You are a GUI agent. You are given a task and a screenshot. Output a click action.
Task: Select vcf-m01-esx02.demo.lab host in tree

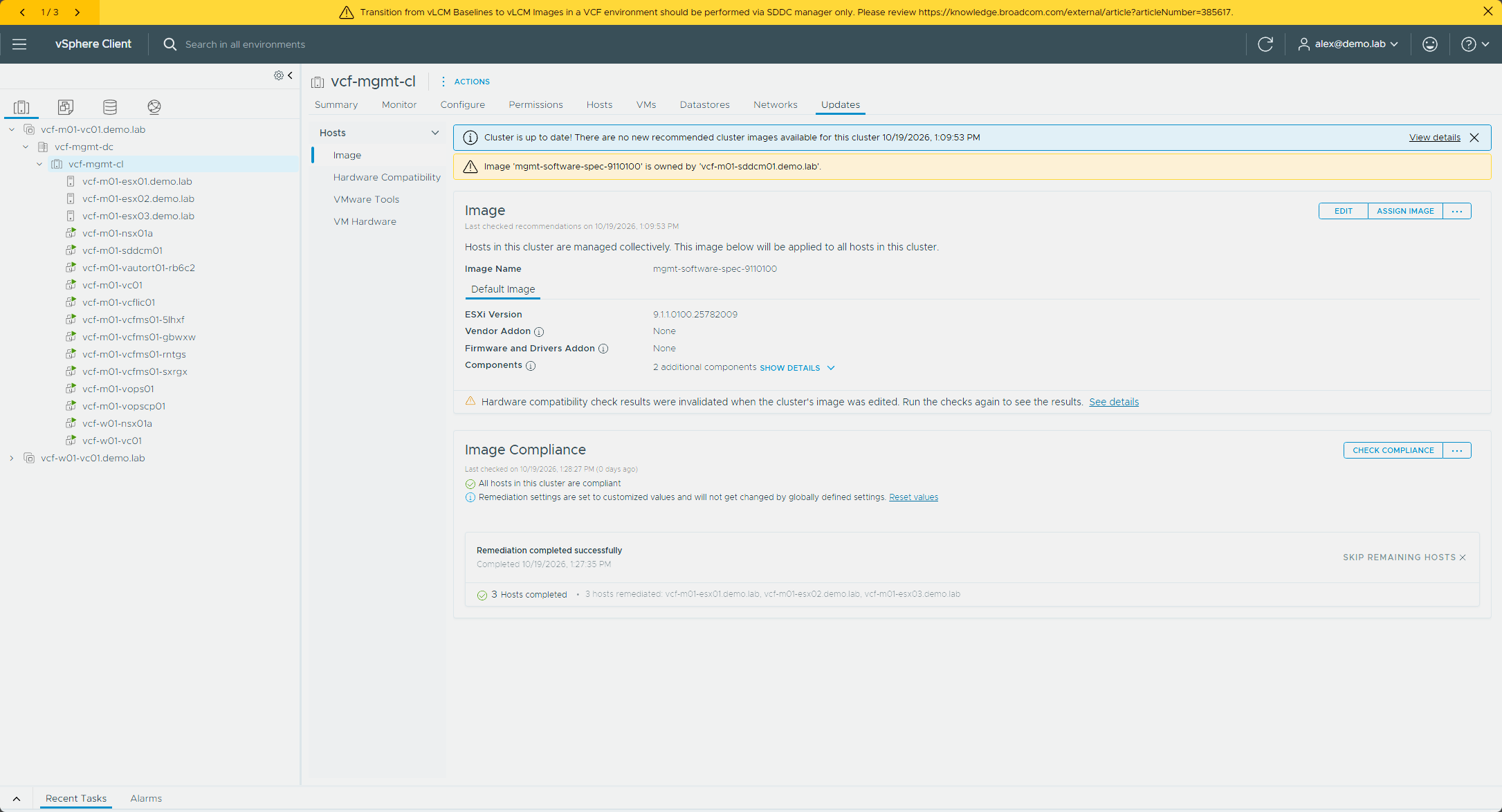pos(138,199)
